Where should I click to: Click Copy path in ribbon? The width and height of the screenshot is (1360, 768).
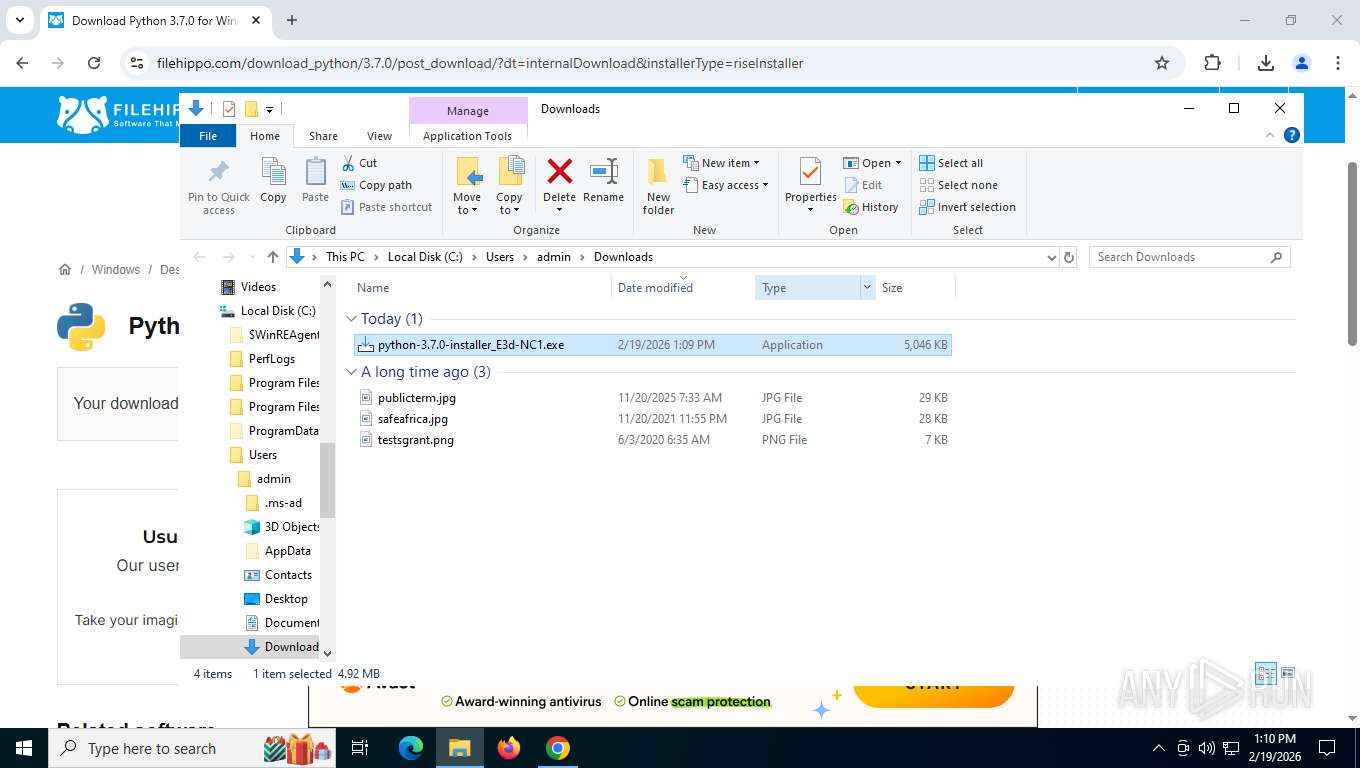[x=376, y=185]
